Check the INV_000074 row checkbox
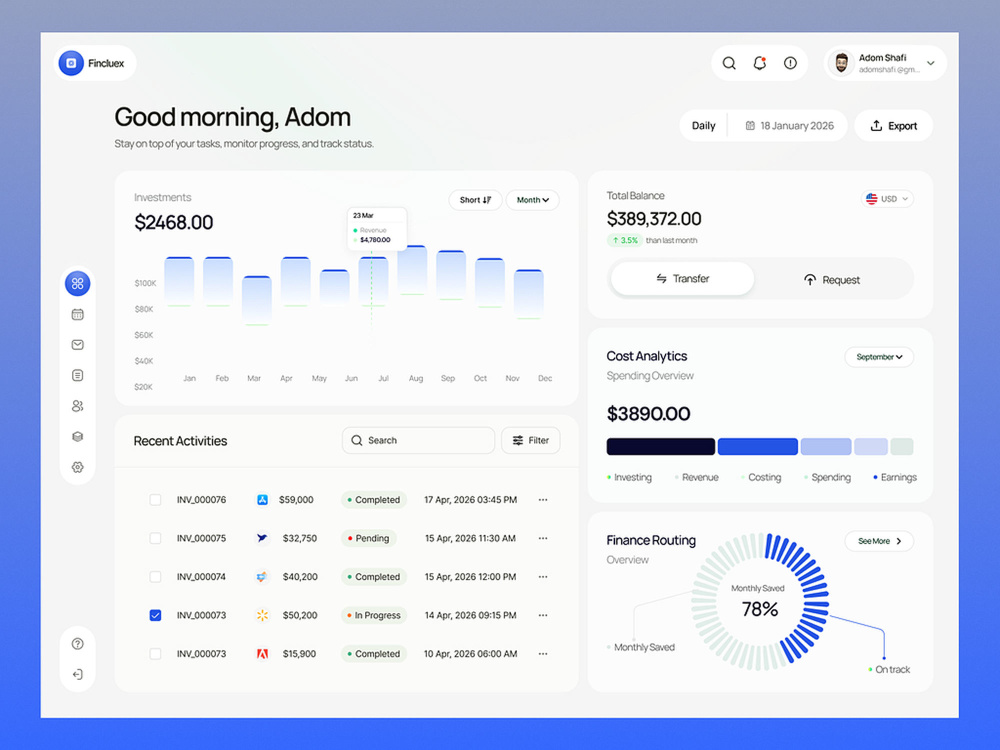1000x750 pixels. (x=155, y=577)
